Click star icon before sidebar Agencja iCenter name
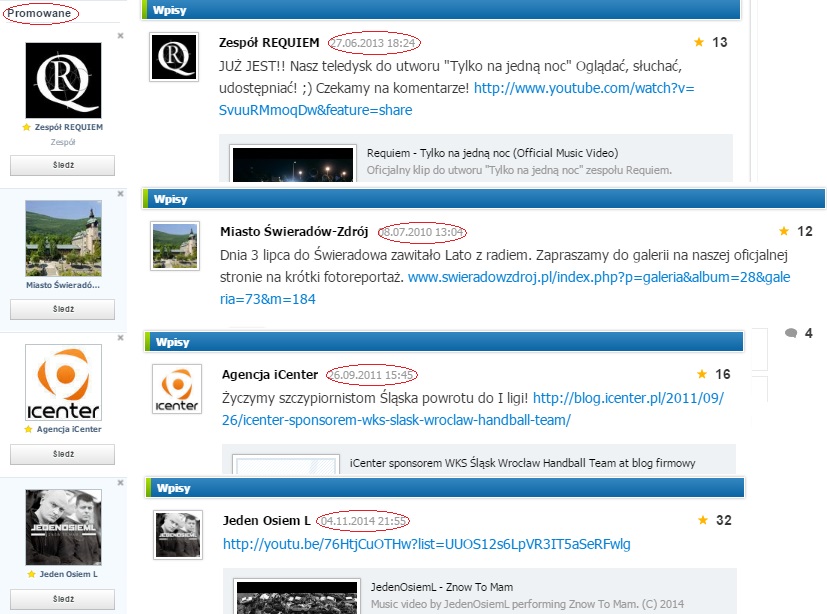This screenshot has height=614, width=827. (28, 429)
